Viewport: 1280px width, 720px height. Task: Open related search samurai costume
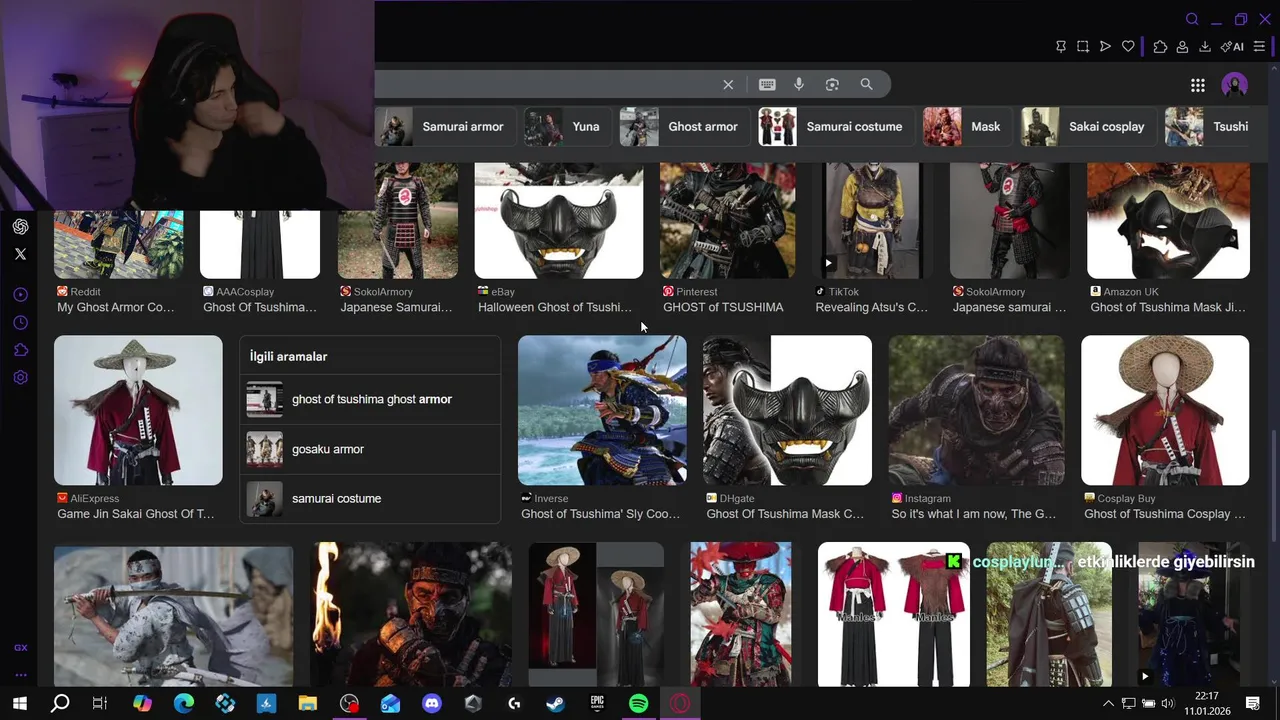tap(370, 498)
